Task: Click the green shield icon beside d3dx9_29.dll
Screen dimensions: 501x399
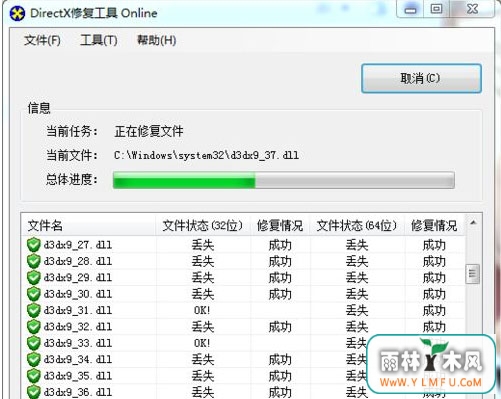Action: point(34,278)
